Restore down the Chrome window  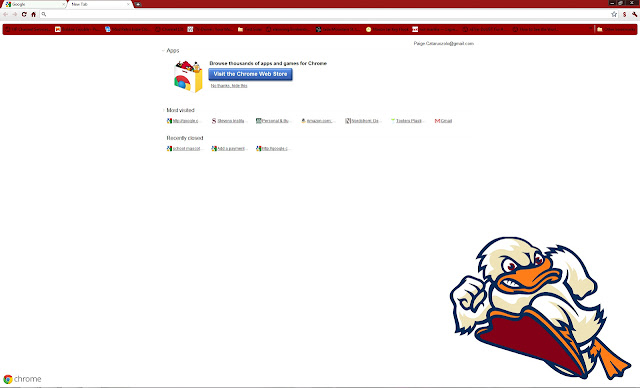pos(621,3)
